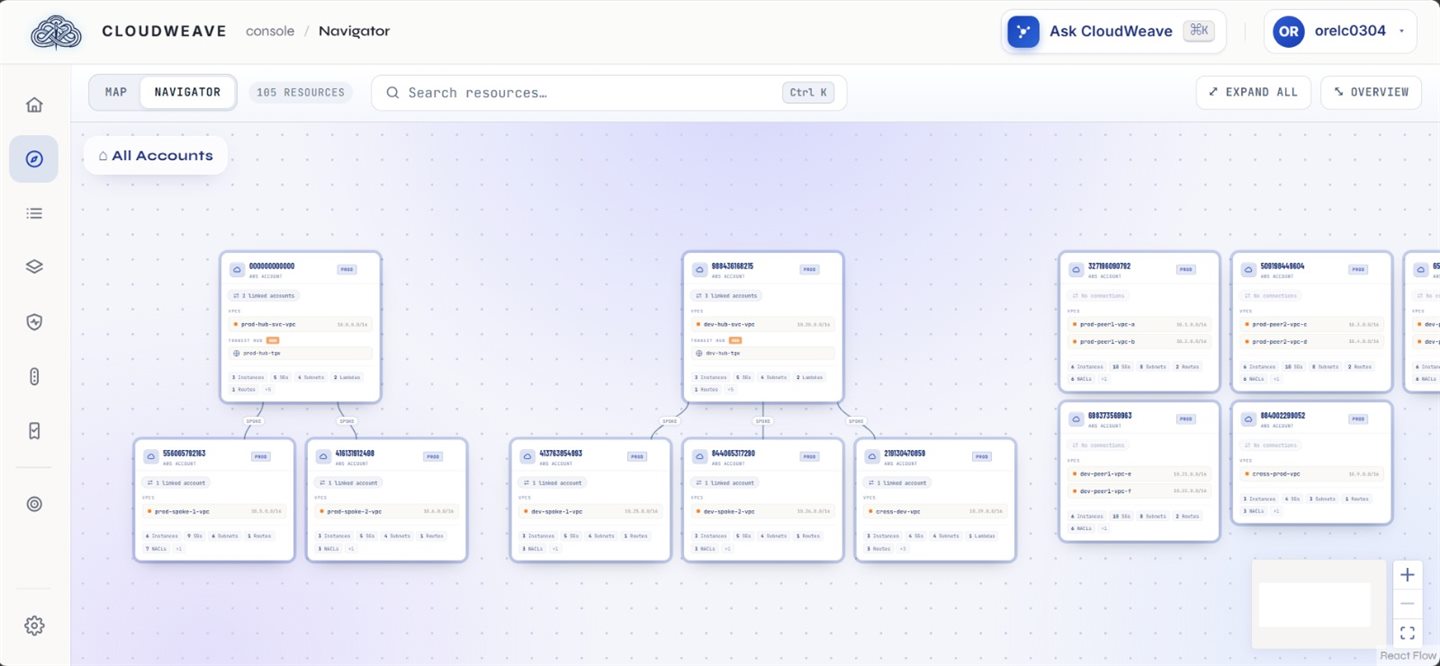Screen dimensions: 1440x666
Task: Click the PROD badge on account 509198449604
Action: [1358, 270]
